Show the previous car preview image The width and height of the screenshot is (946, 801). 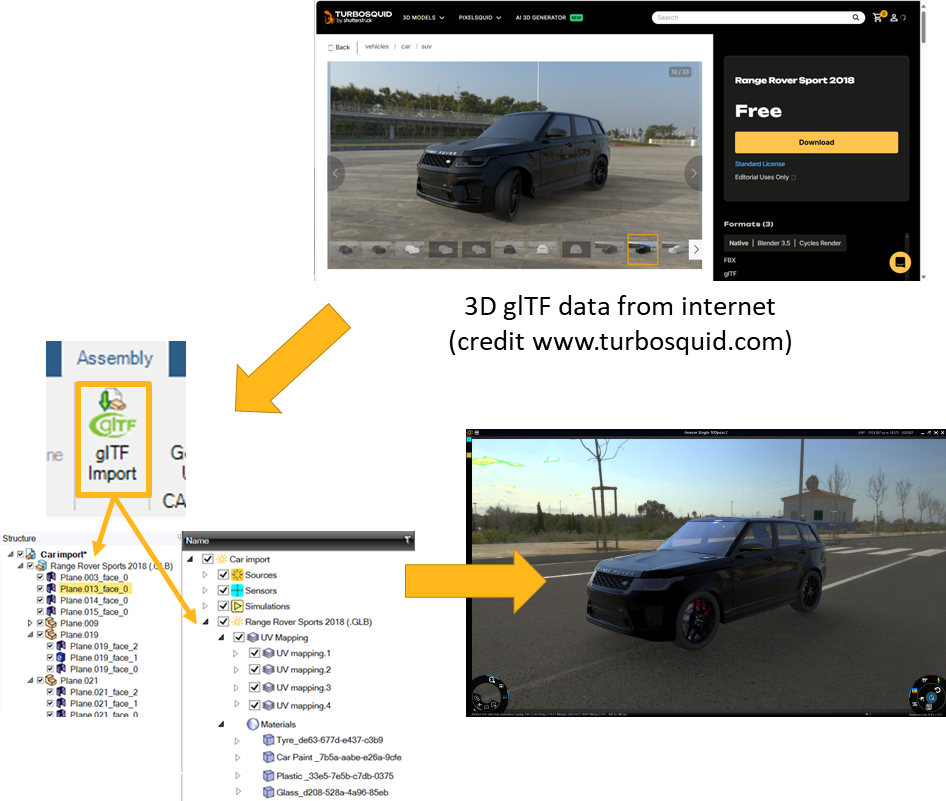tap(336, 173)
